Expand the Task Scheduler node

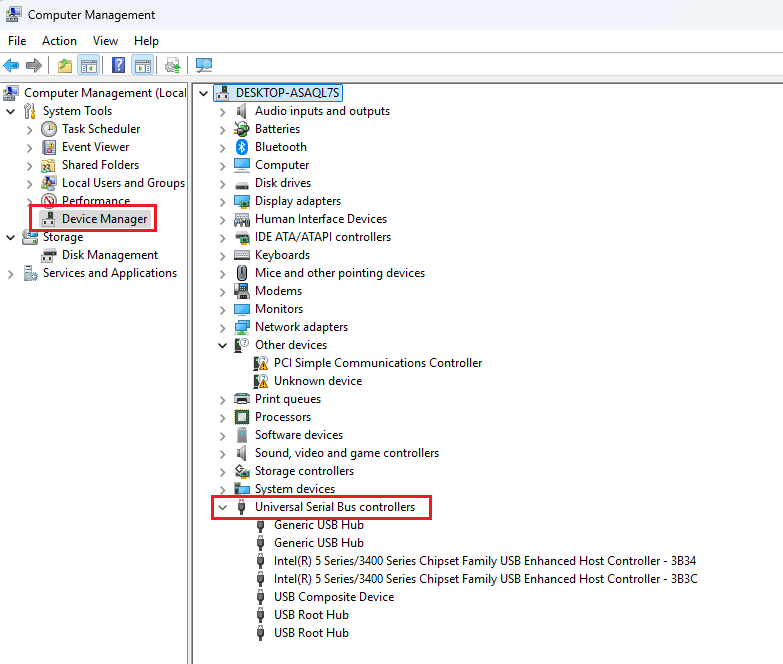pyautogui.click(x=29, y=130)
